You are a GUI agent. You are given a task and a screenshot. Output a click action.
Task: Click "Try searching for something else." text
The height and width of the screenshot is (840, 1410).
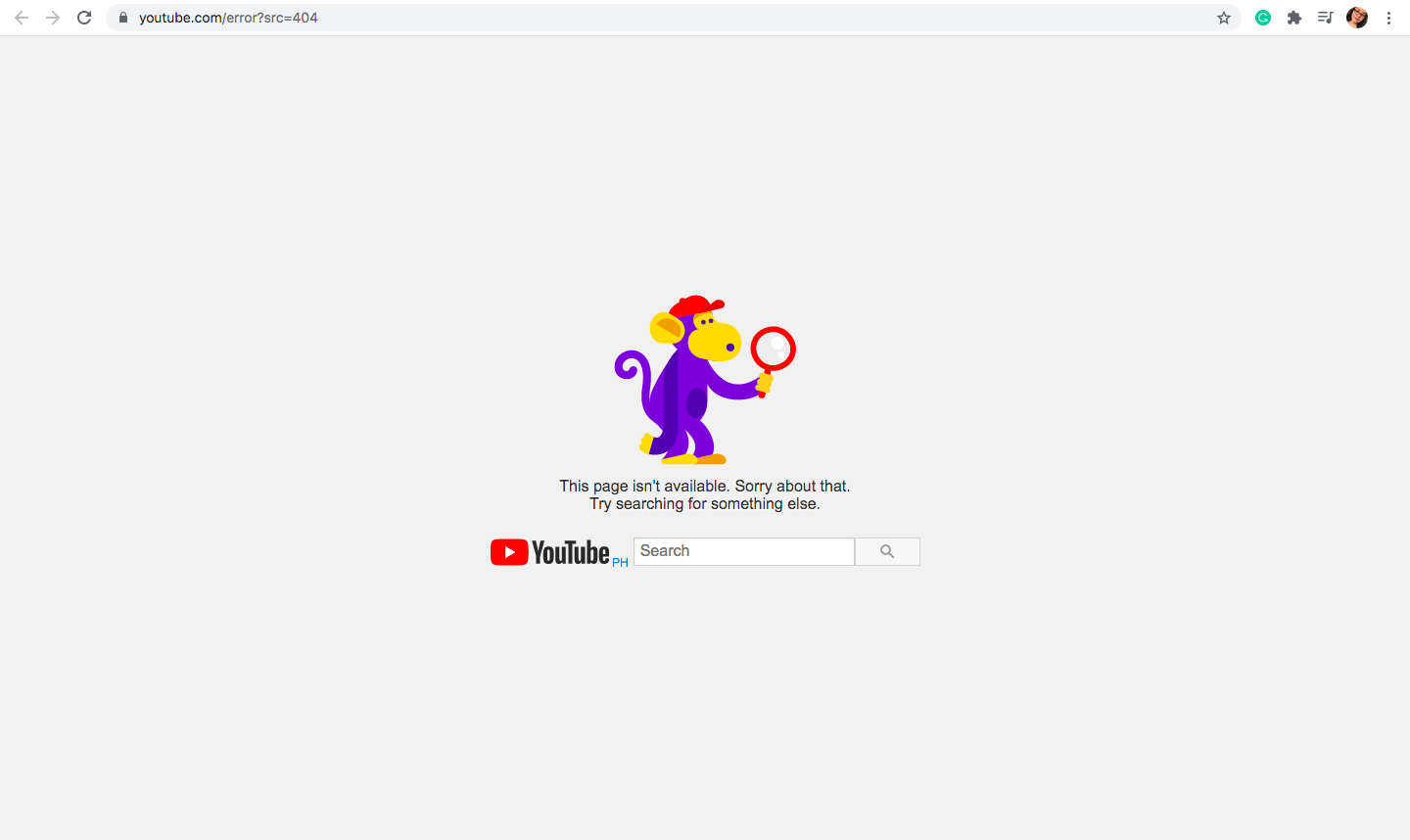click(x=705, y=504)
